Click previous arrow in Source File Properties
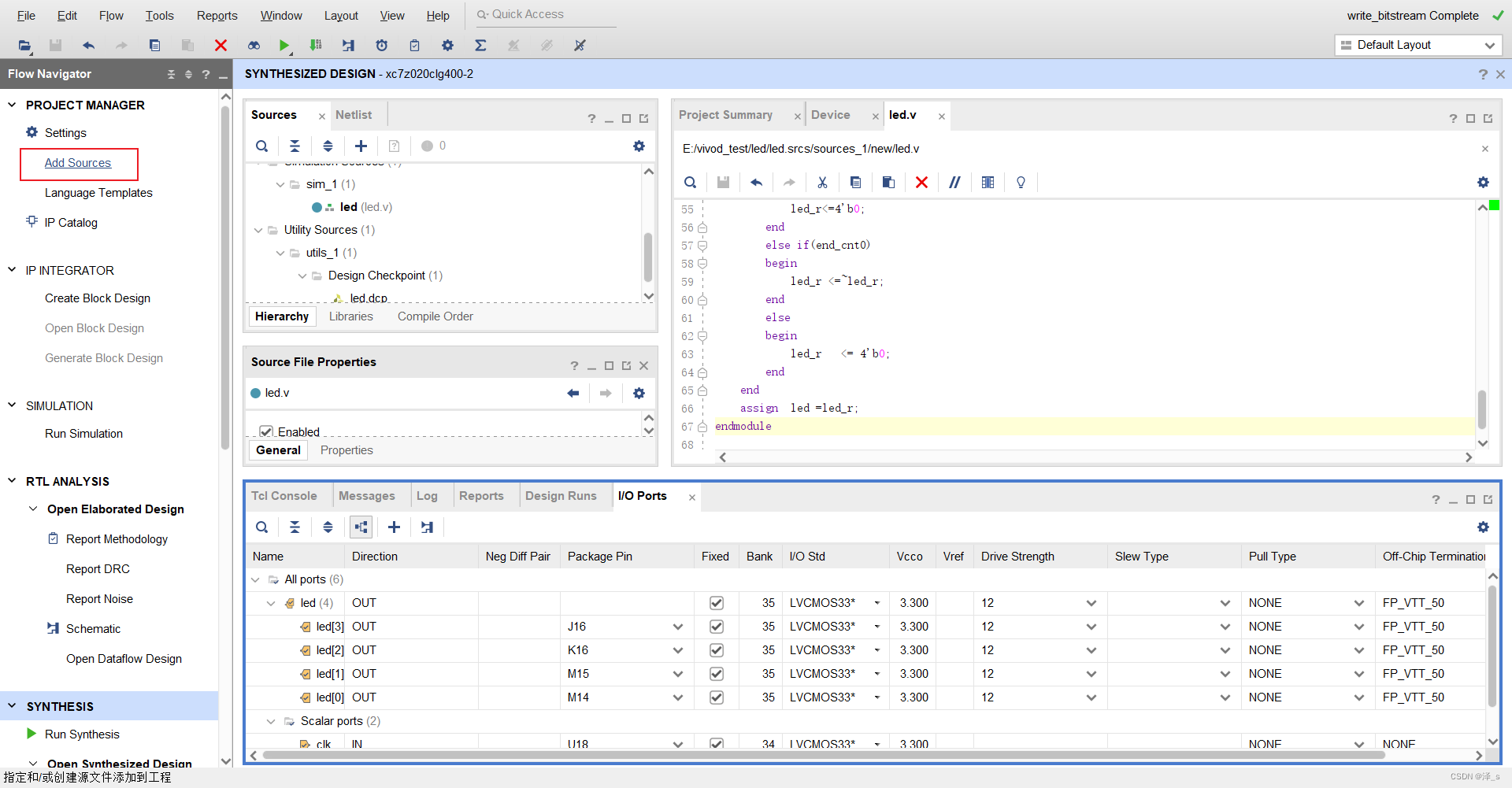 pyautogui.click(x=573, y=393)
